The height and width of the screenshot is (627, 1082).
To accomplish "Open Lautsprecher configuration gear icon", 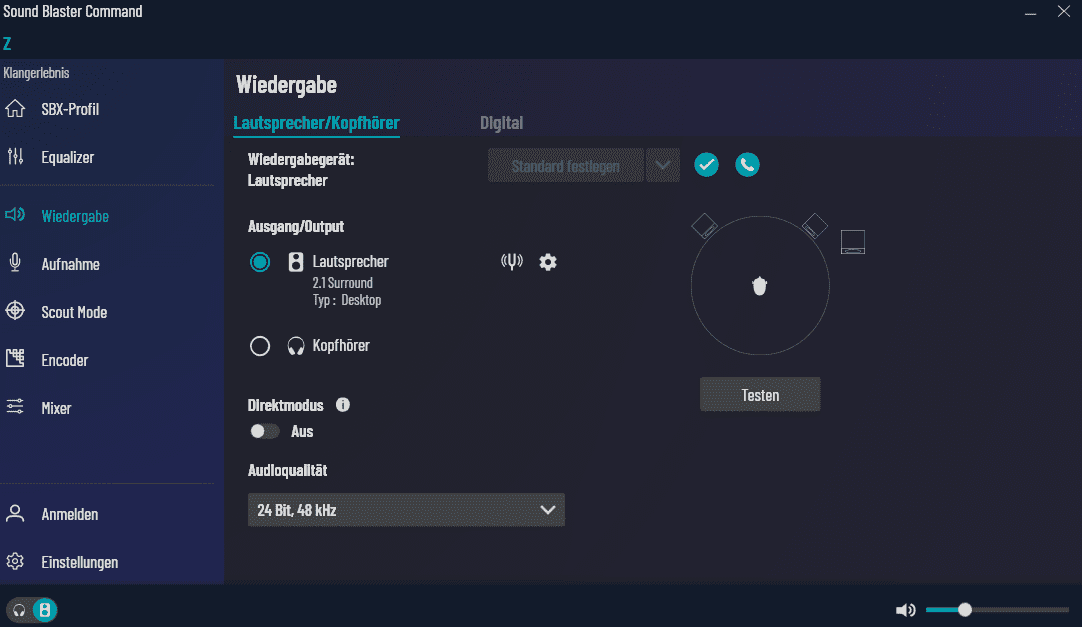I will (548, 262).
